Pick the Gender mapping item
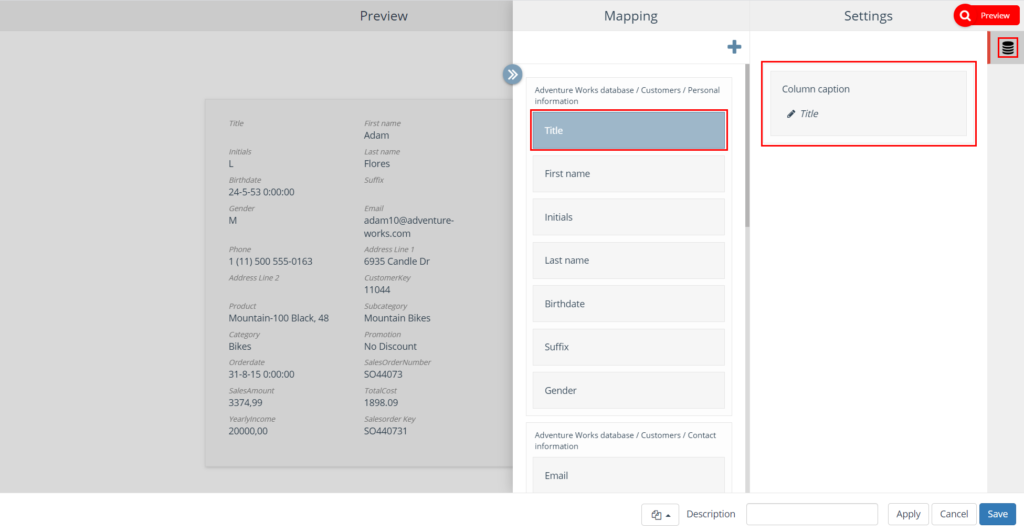 tap(628, 390)
